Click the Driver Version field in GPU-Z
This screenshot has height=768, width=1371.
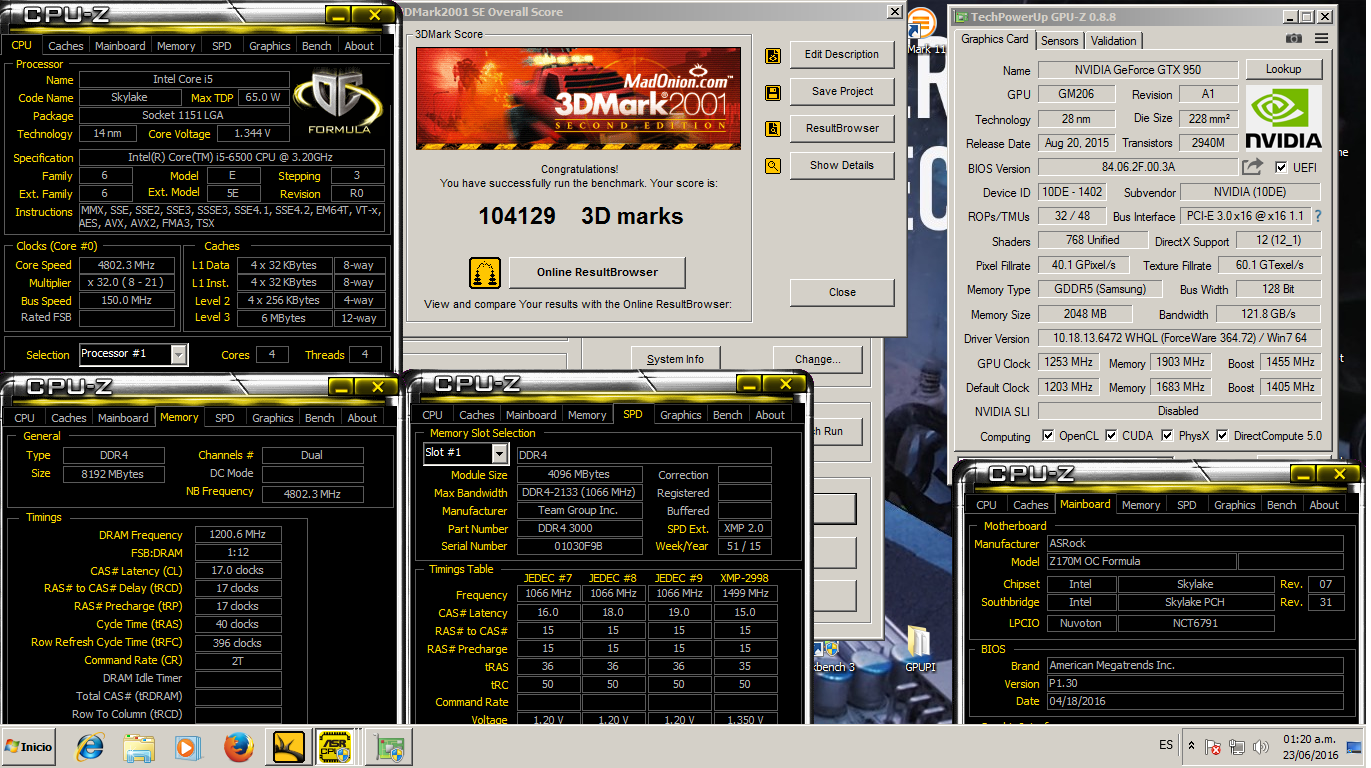[1179, 339]
